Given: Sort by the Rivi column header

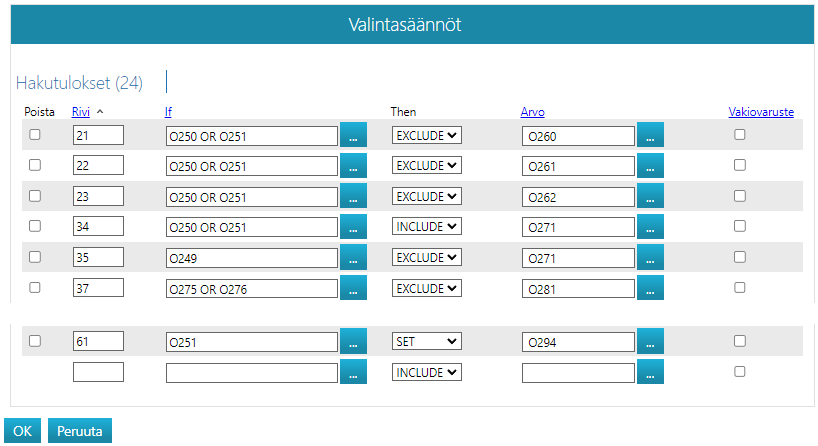Looking at the screenshot, I should pos(82,112).
